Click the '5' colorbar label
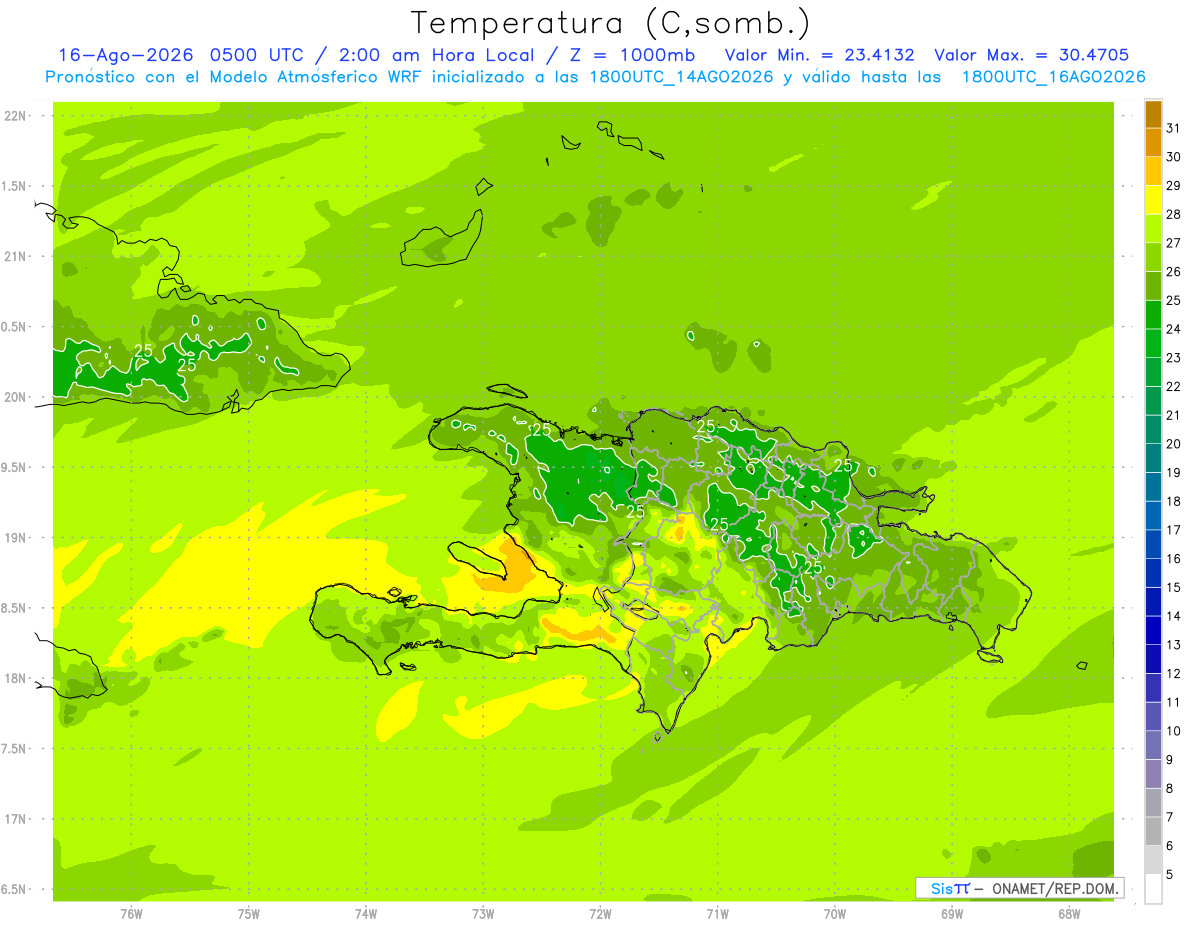 (x=1170, y=874)
